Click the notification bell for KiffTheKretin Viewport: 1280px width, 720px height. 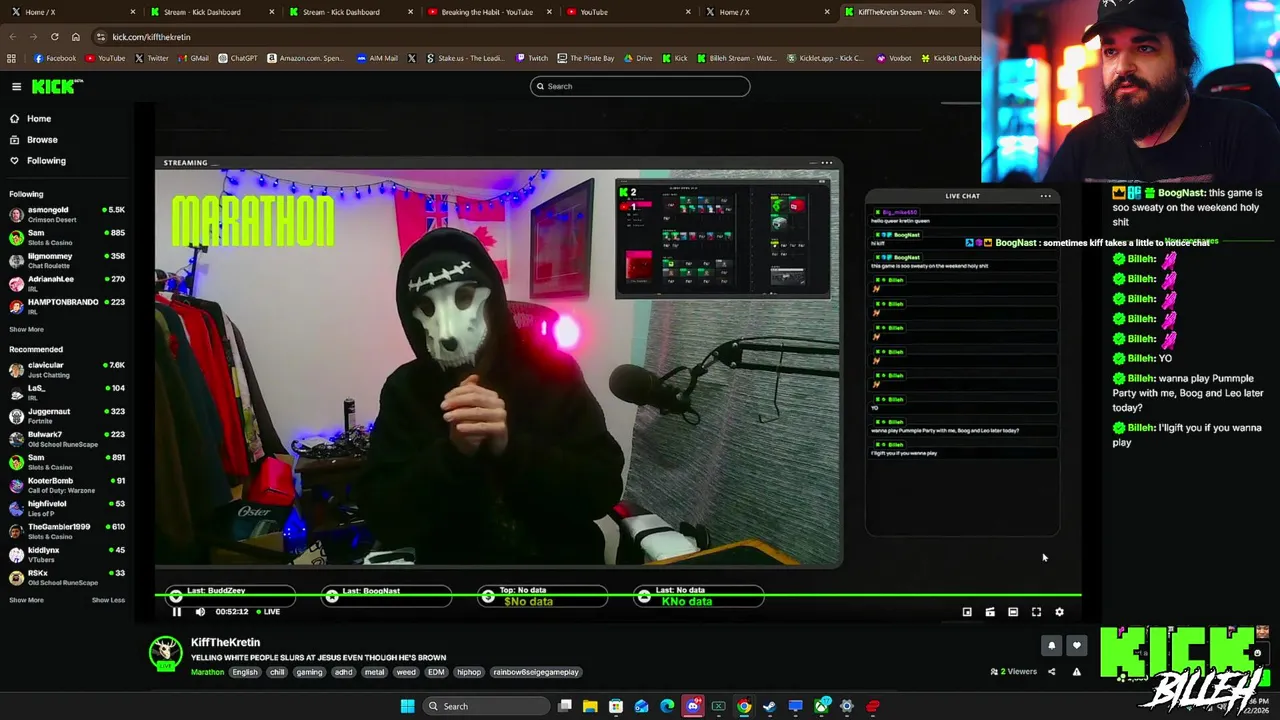tap(1051, 646)
